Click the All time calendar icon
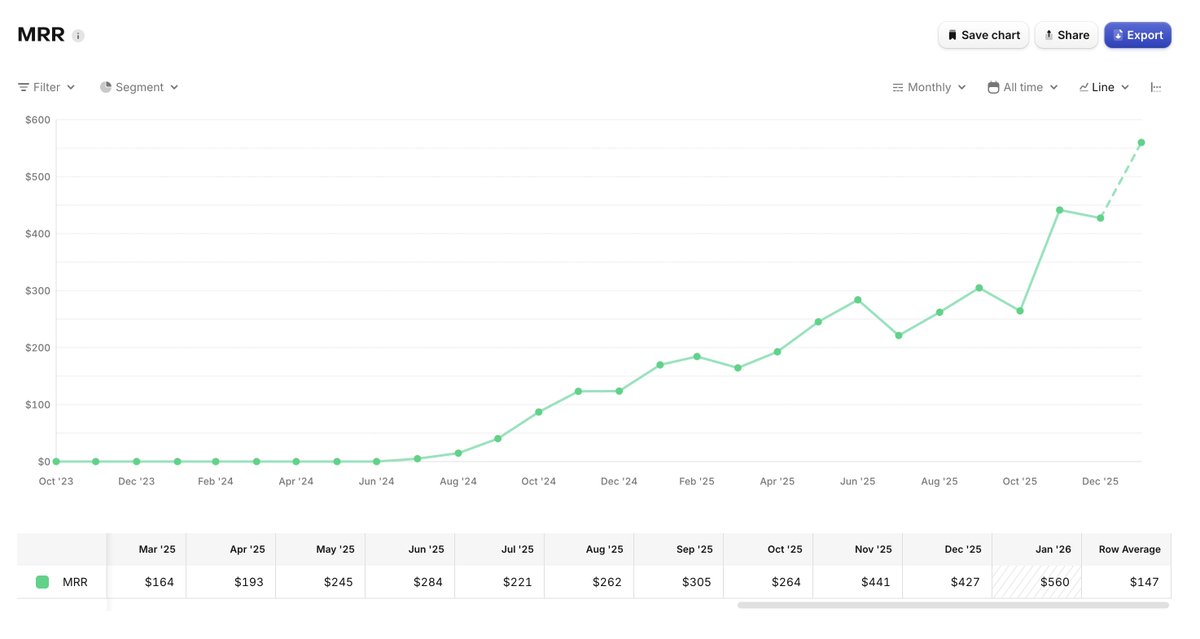The image size is (1200, 639). click(991, 86)
